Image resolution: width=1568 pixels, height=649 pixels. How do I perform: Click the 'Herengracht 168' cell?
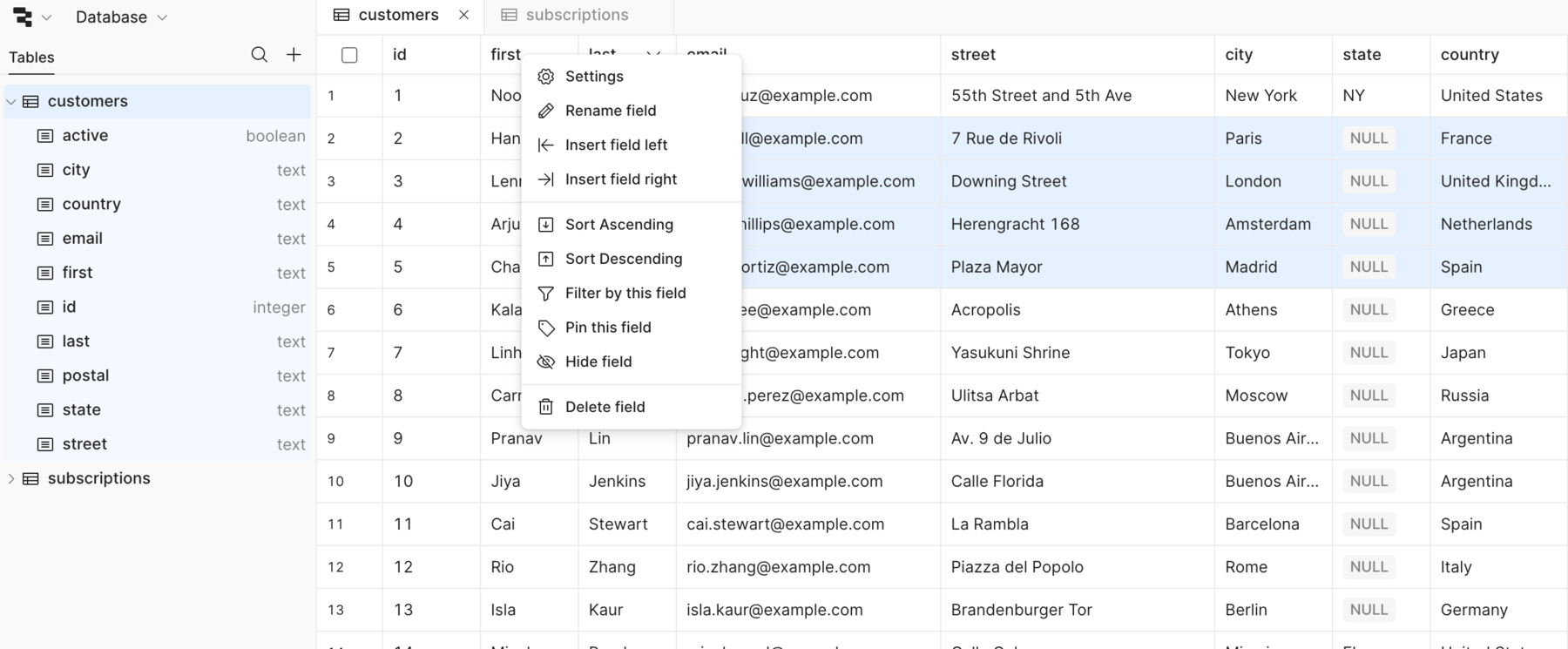click(x=1078, y=224)
